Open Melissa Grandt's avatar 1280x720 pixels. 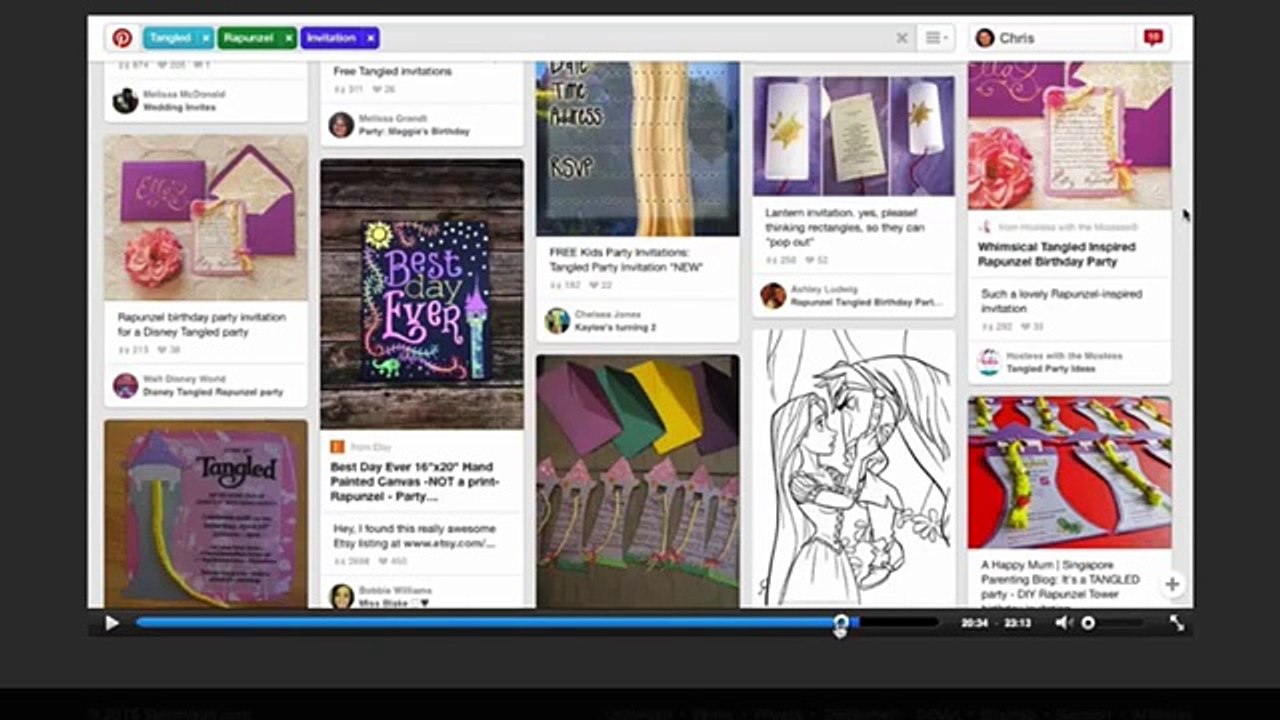point(341,124)
